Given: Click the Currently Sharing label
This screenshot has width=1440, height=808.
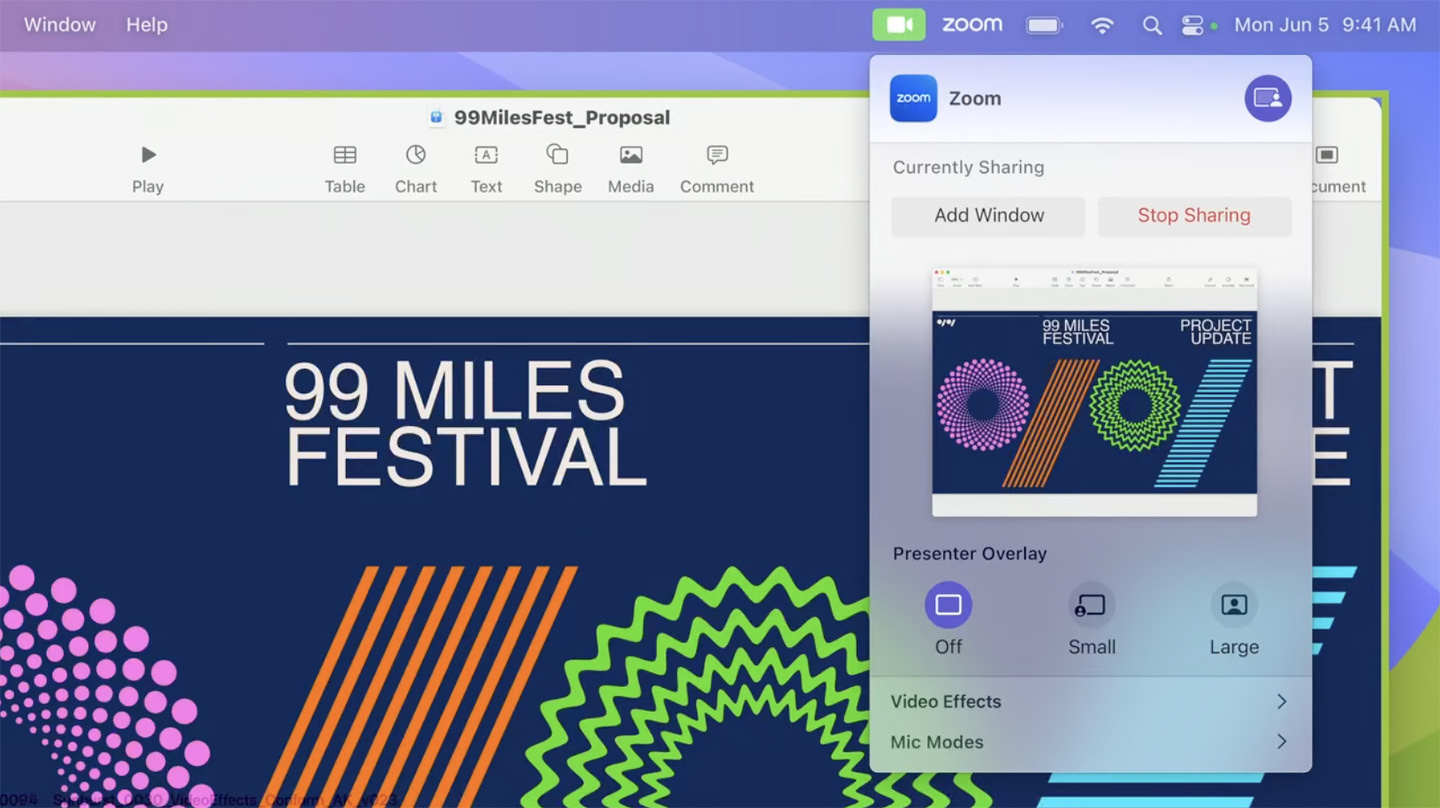Looking at the screenshot, I should click(x=968, y=167).
